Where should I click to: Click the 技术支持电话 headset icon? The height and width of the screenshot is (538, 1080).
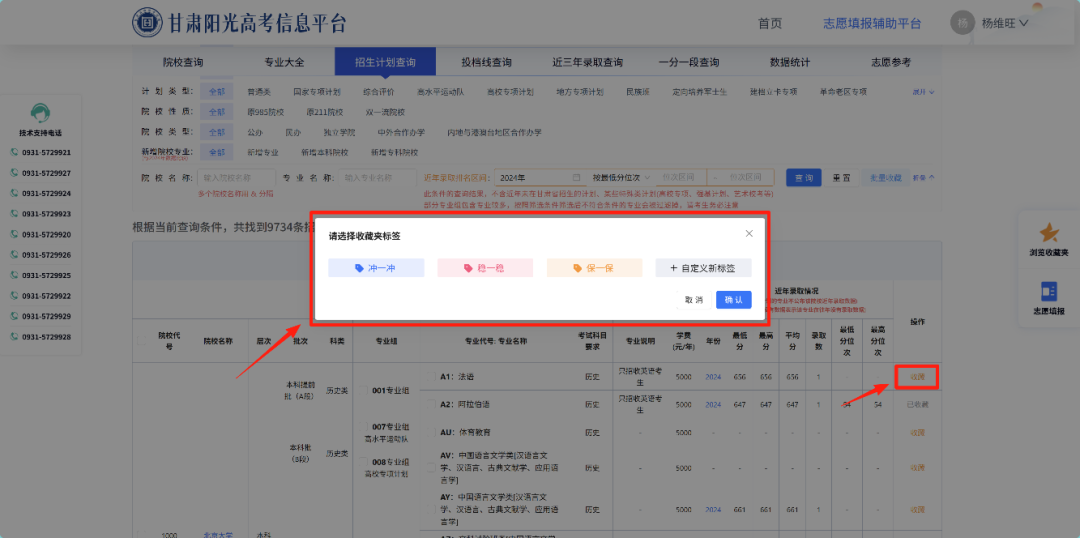coord(40,115)
